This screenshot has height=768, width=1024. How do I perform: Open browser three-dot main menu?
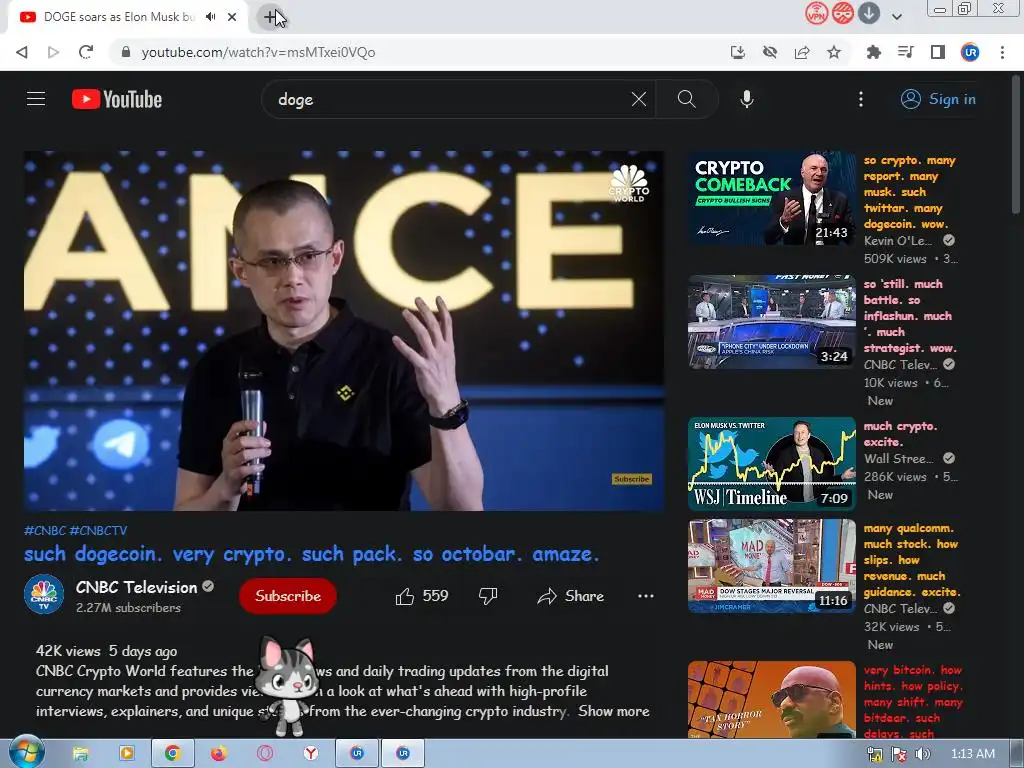1002,52
